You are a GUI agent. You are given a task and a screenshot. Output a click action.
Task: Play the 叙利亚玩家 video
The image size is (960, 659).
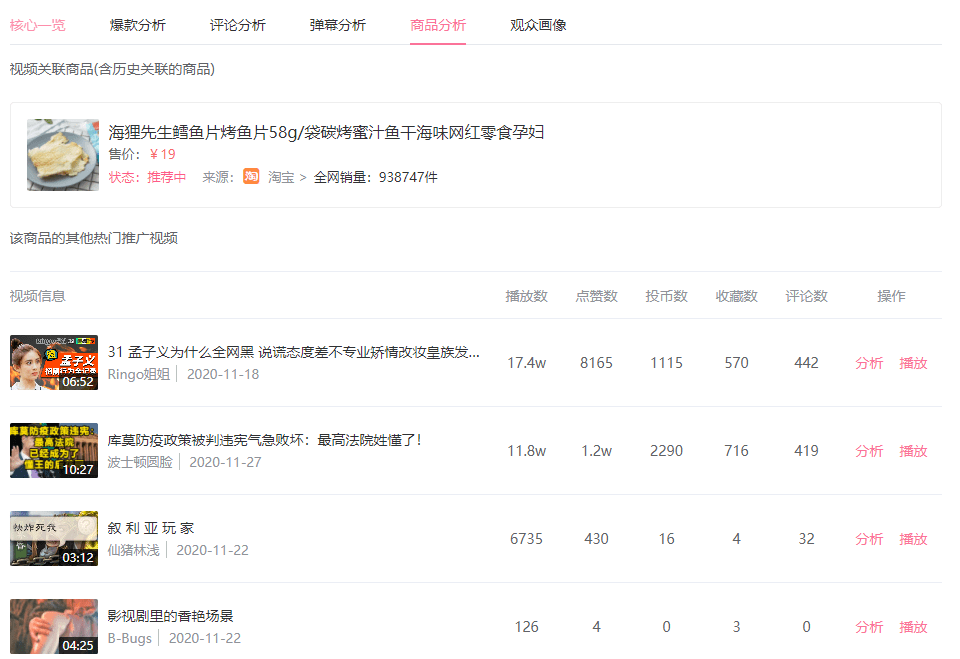913,539
